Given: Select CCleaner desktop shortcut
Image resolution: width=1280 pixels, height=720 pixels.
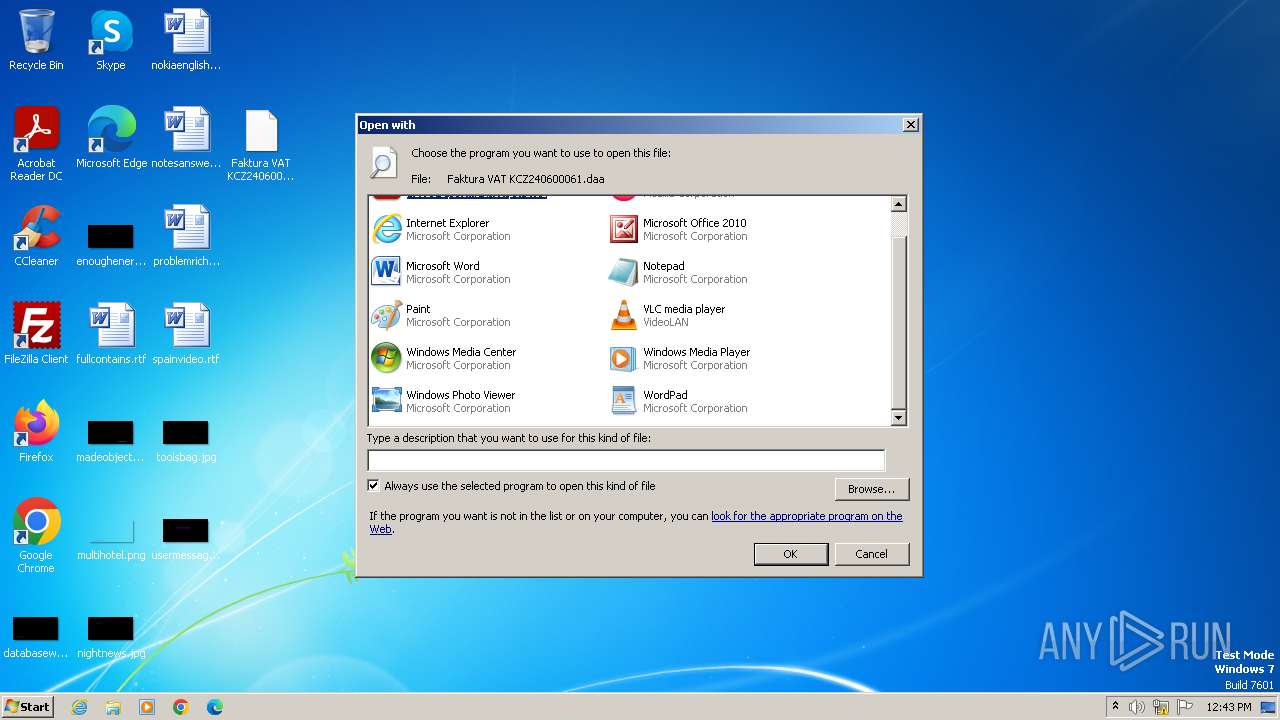Looking at the screenshot, I should tap(36, 236).
